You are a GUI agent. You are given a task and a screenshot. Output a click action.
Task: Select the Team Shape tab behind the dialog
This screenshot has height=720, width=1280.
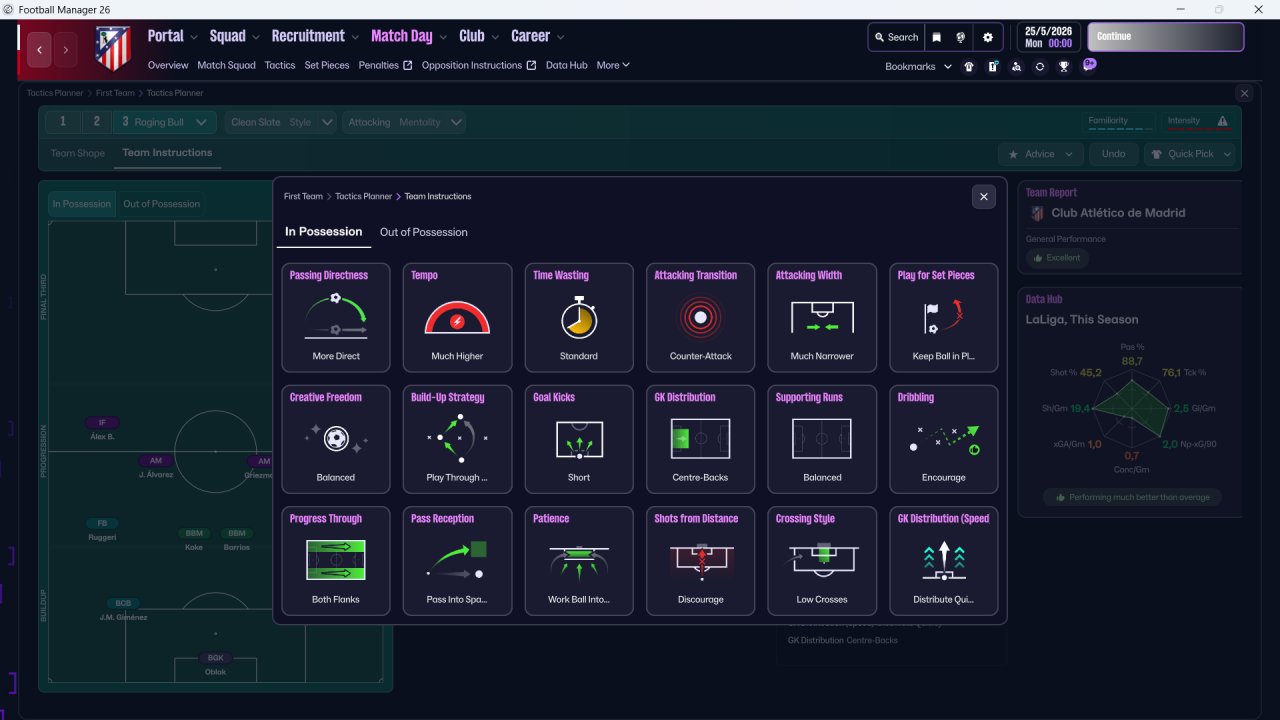[x=78, y=153]
